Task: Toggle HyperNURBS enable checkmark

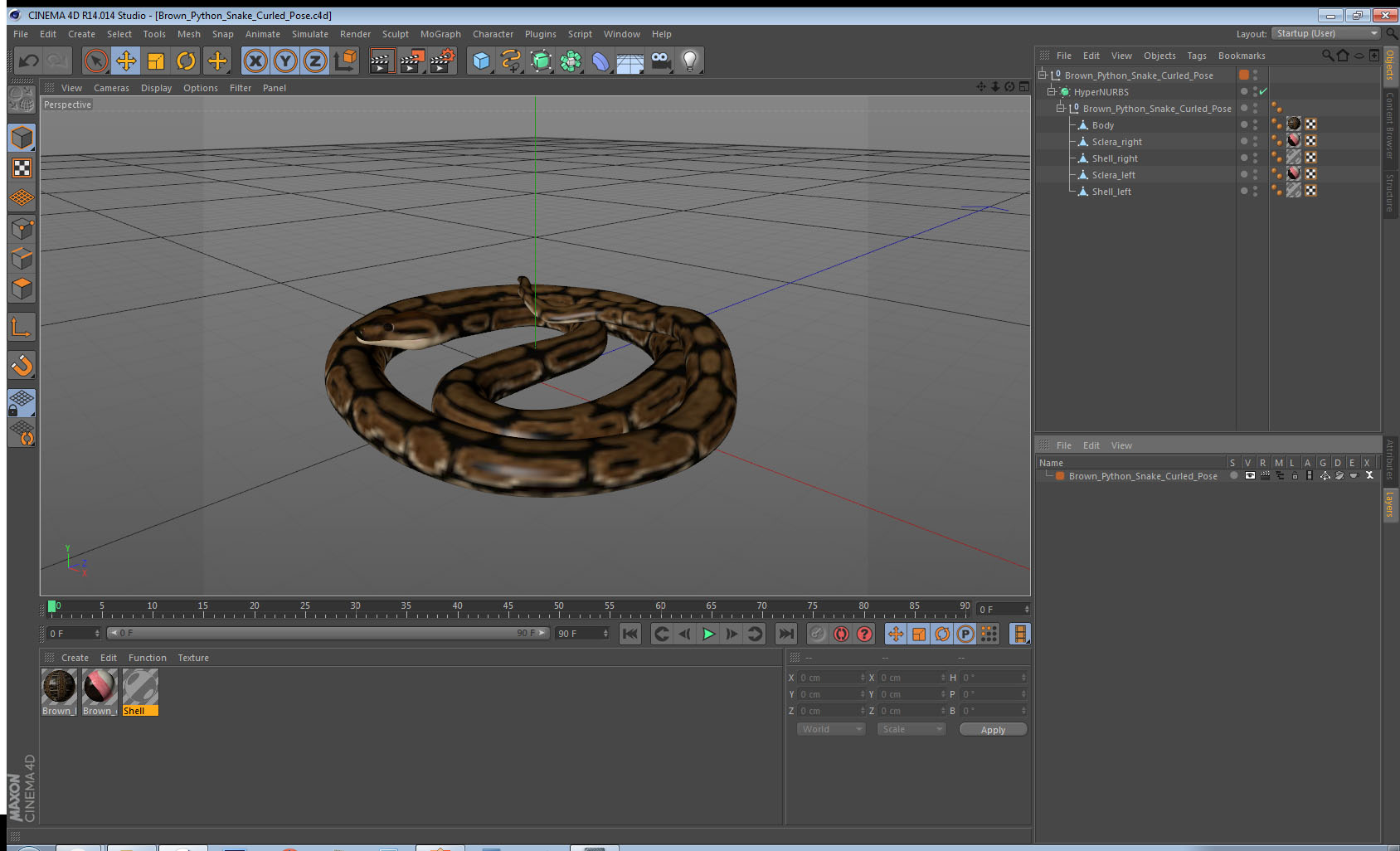Action: click(1263, 91)
